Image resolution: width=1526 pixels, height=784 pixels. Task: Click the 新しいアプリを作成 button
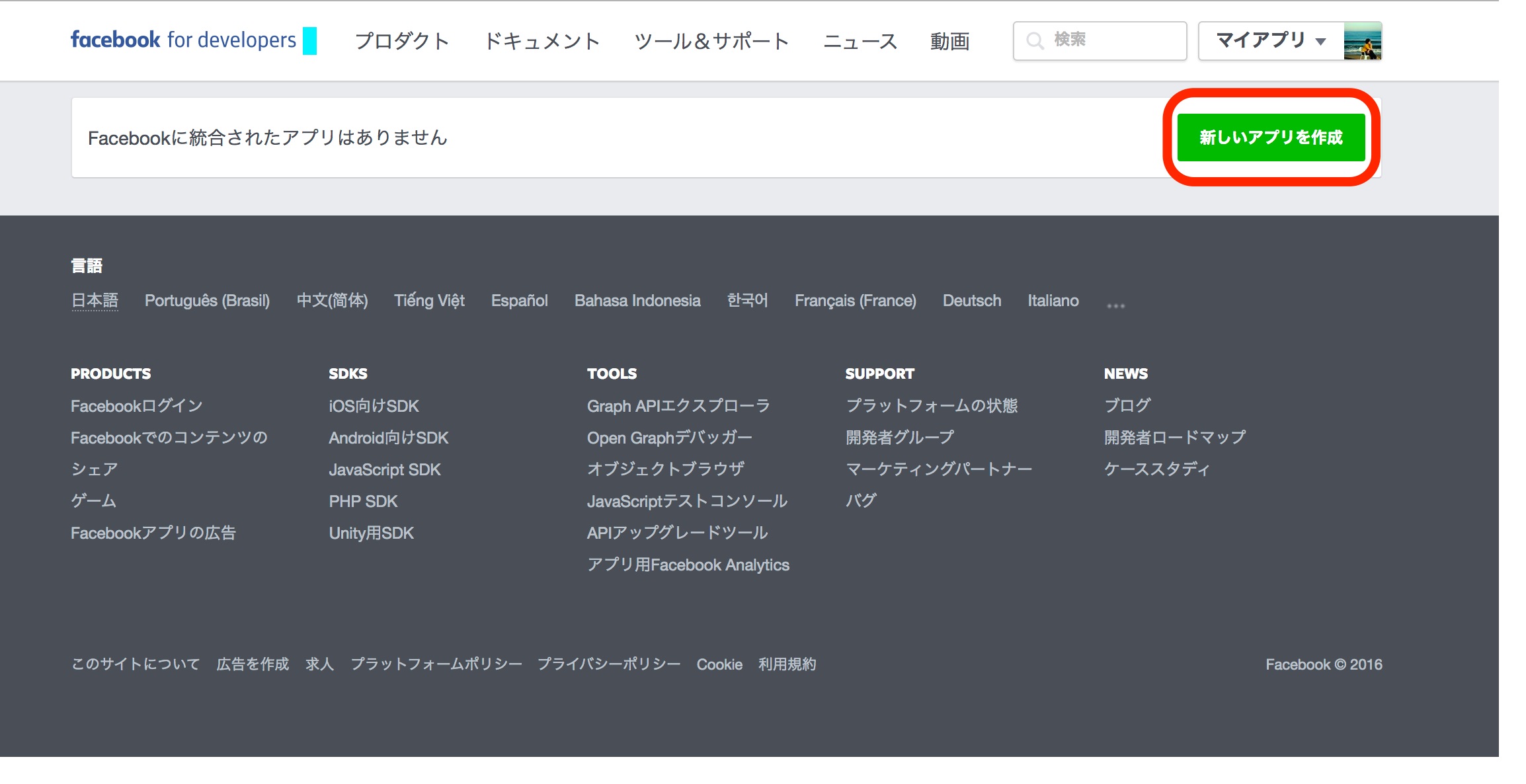tap(1271, 137)
